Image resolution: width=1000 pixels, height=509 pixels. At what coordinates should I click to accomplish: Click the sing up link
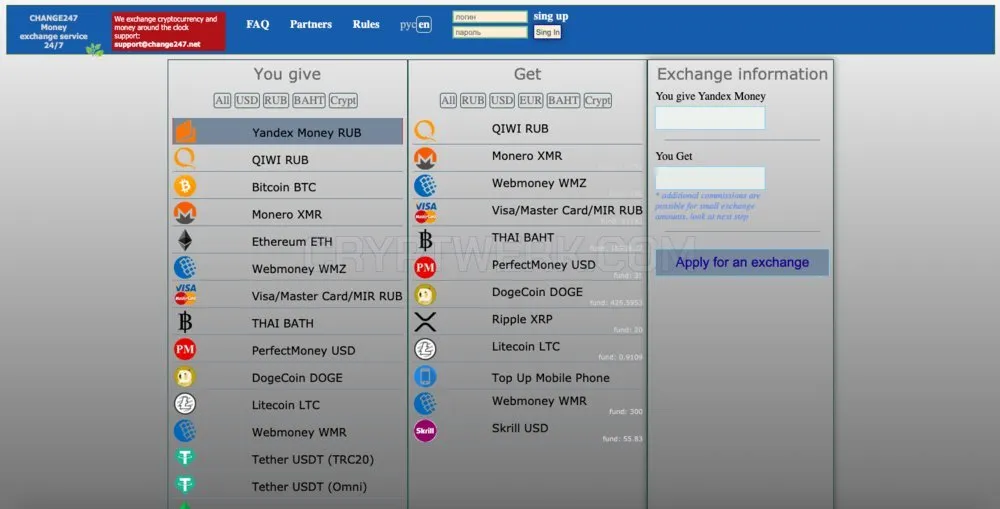[x=551, y=16]
